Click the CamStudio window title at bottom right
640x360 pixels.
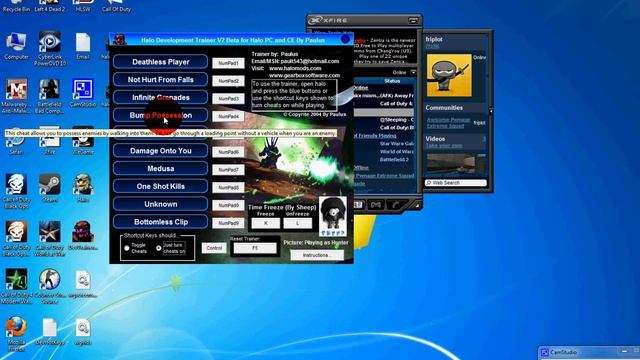(564, 352)
